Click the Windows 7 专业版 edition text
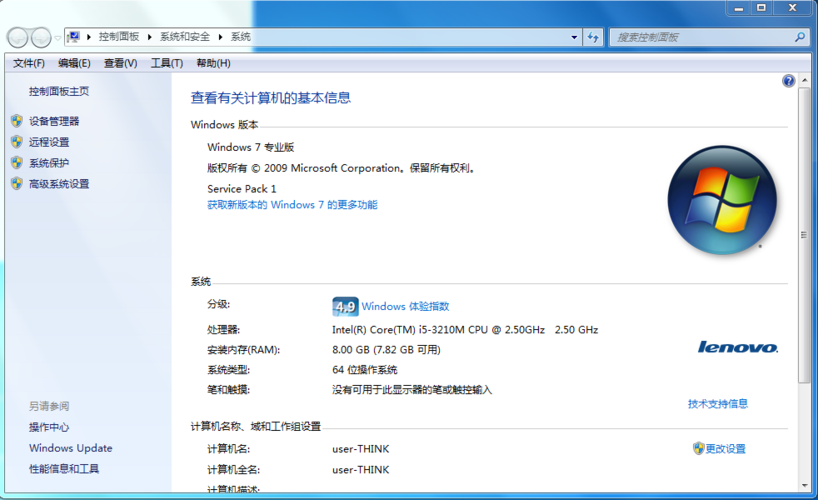Viewport: 818px width, 500px height. [x=251, y=147]
